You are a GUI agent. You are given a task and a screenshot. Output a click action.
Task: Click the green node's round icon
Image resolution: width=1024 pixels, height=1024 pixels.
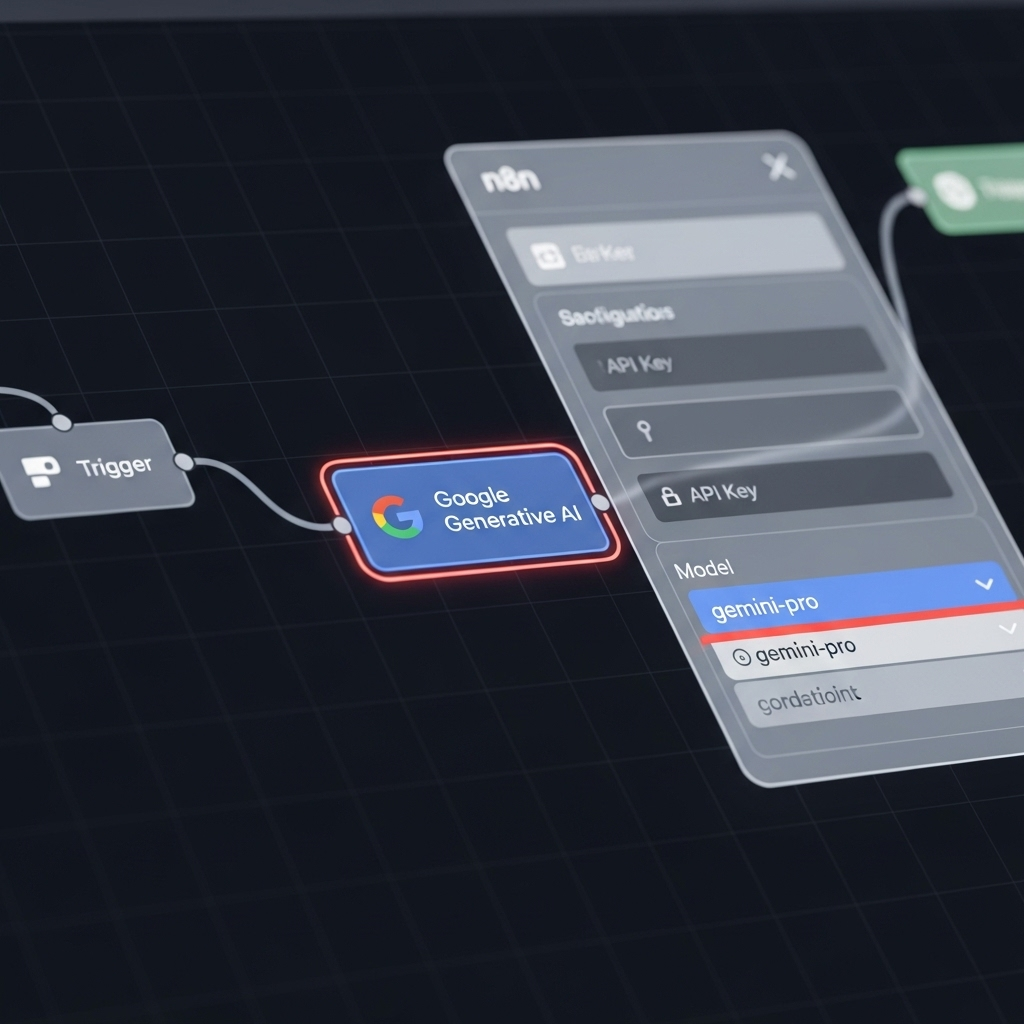954,190
